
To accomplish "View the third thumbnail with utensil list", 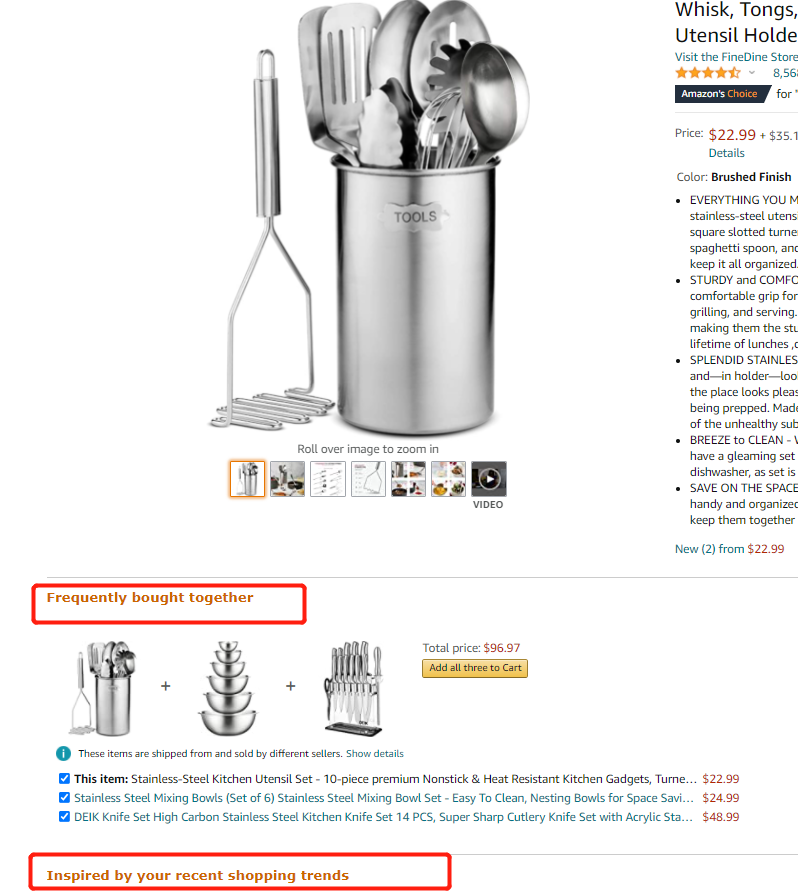I will (328, 479).
